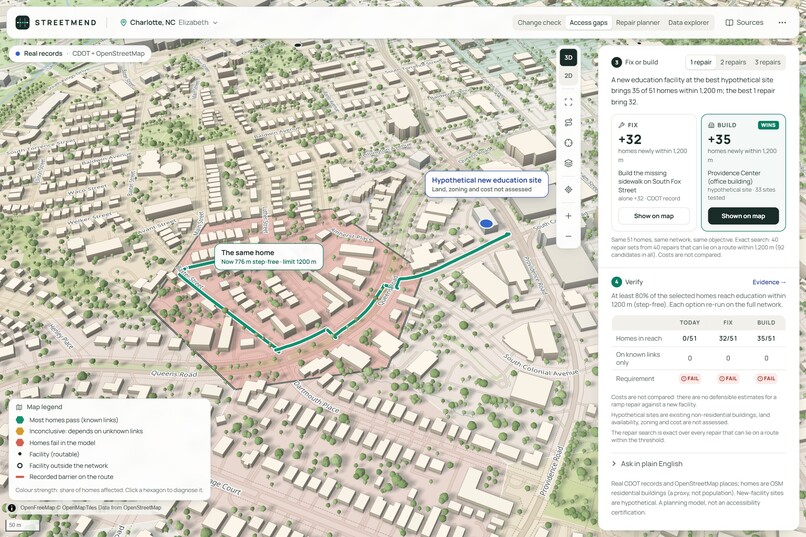
Task: Click the map scale bar
Action: point(22,525)
